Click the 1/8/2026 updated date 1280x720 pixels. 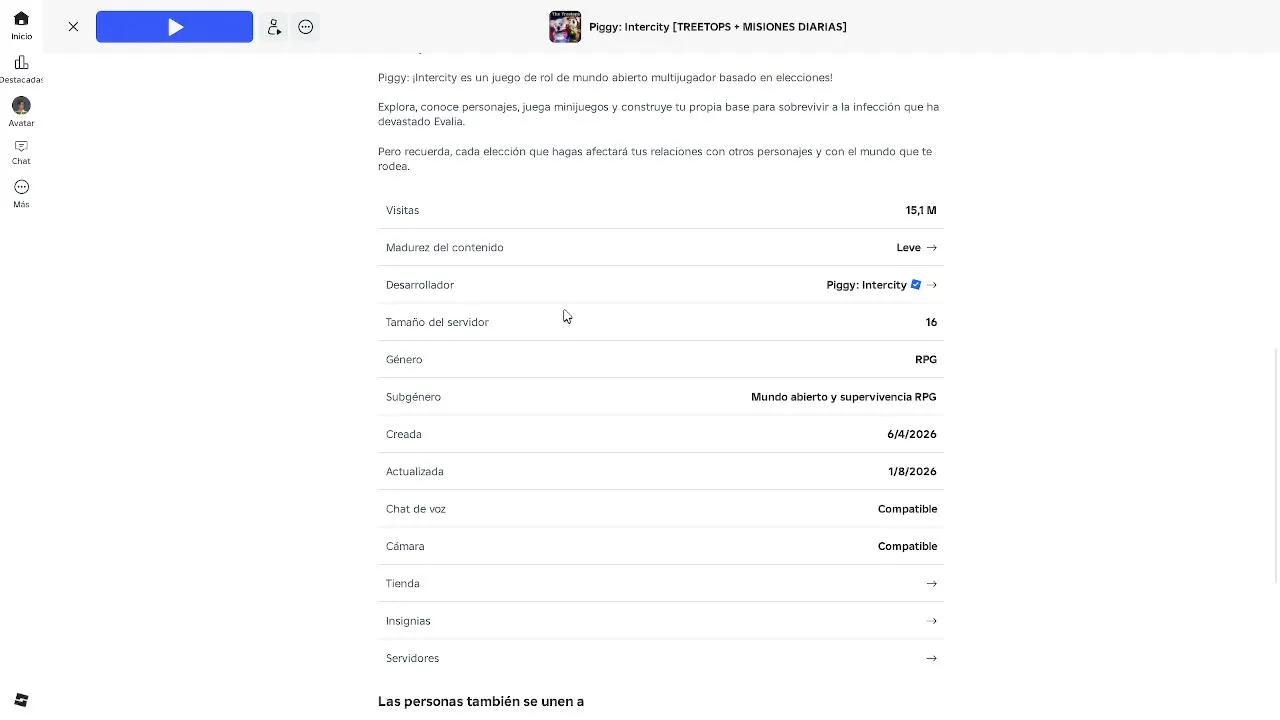point(912,472)
